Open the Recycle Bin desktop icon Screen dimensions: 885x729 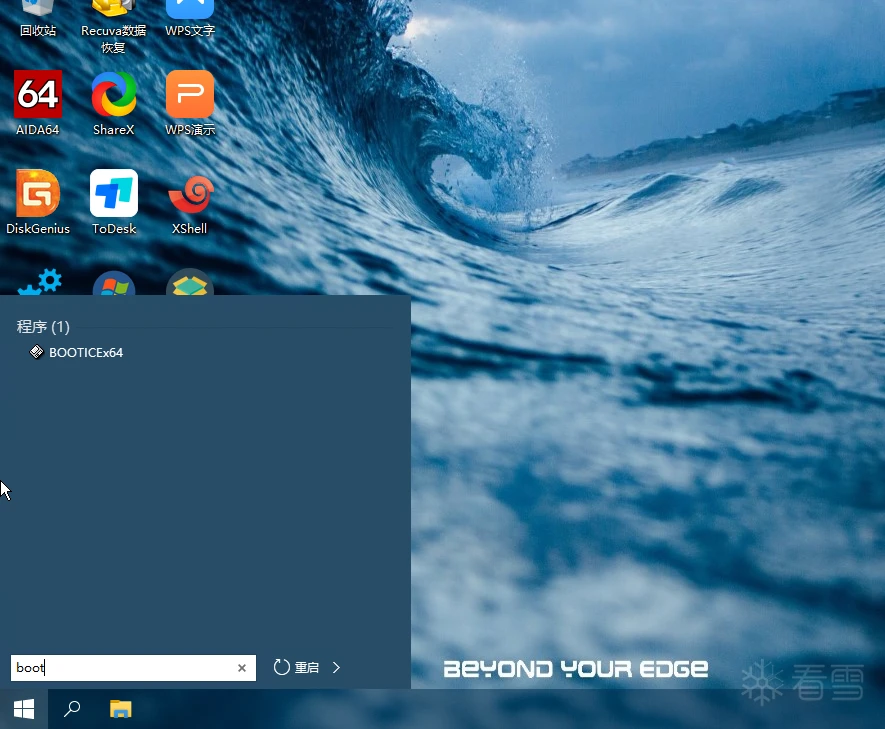(x=38, y=17)
